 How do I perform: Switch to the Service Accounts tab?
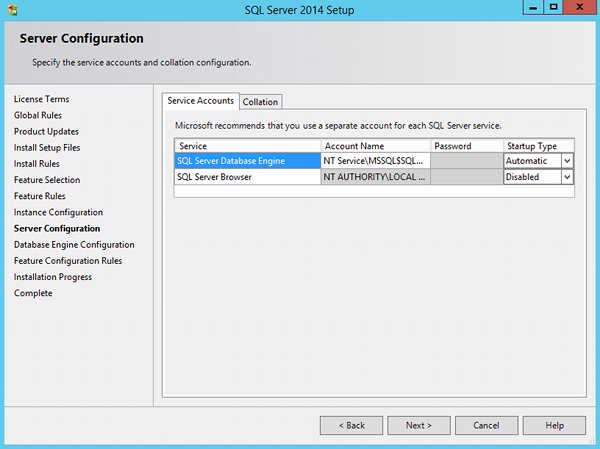point(200,101)
